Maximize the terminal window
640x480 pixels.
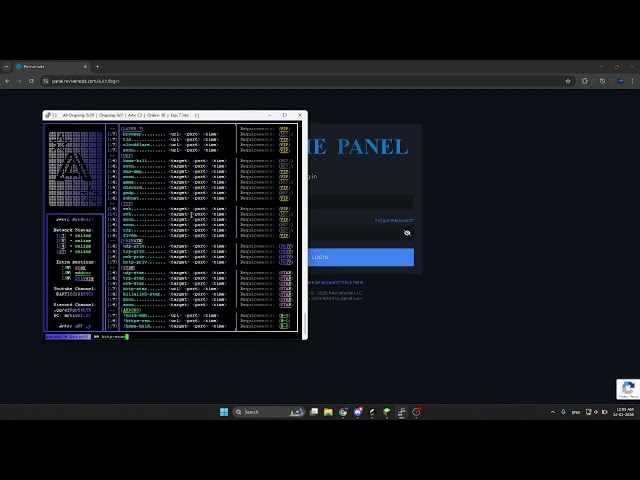coord(284,115)
